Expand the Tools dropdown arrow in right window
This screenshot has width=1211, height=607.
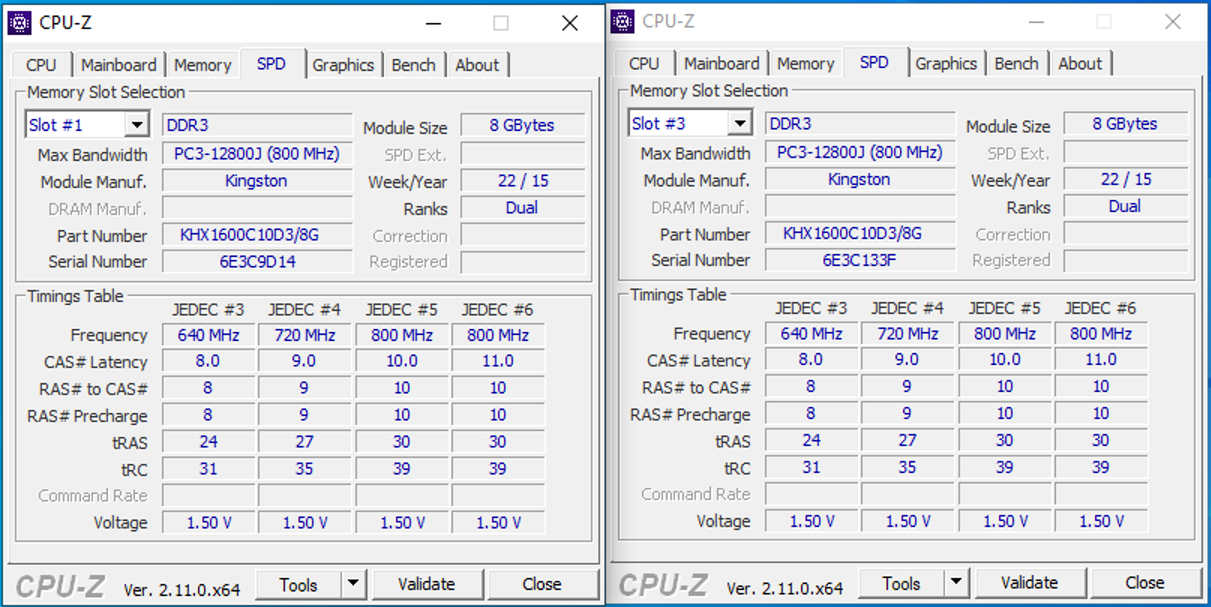(956, 583)
